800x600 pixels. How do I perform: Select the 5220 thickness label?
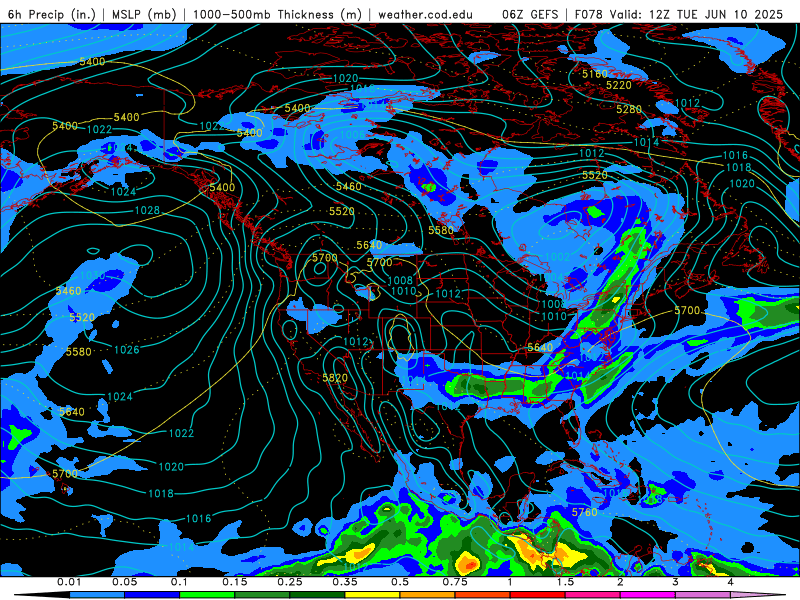click(x=618, y=85)
